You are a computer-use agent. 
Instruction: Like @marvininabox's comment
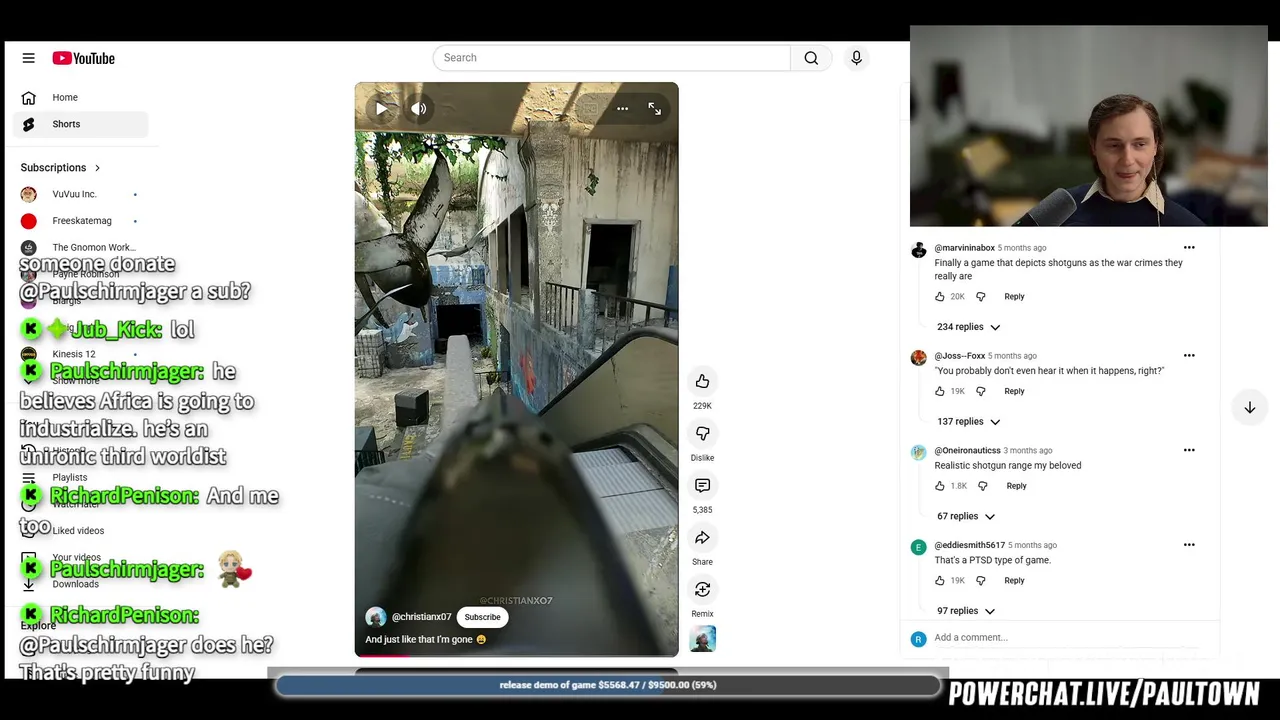(939, 297)
